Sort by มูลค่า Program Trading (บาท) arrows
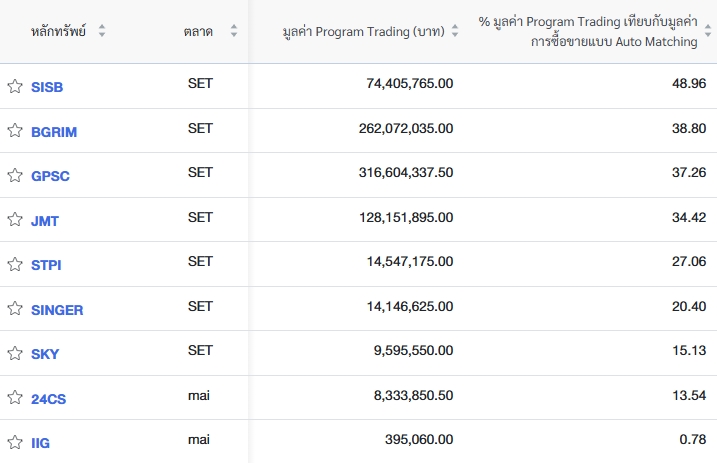Screen dimensions: 717x463 tap(455, 31)
